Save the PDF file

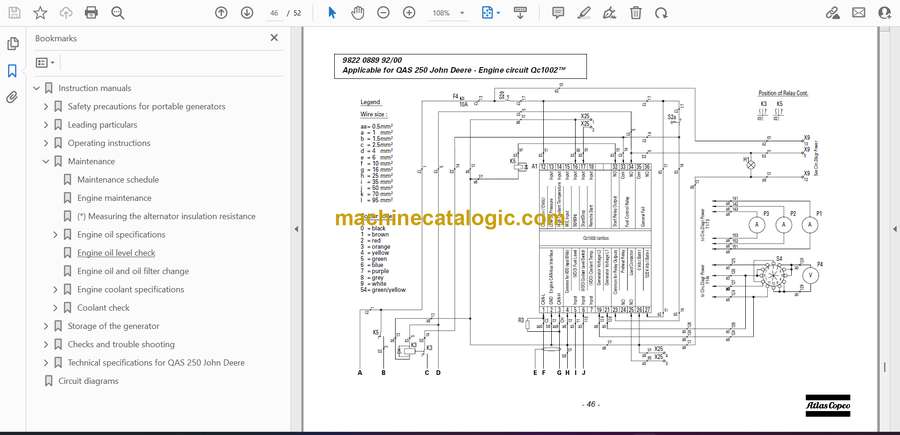[x=14, y=13]
